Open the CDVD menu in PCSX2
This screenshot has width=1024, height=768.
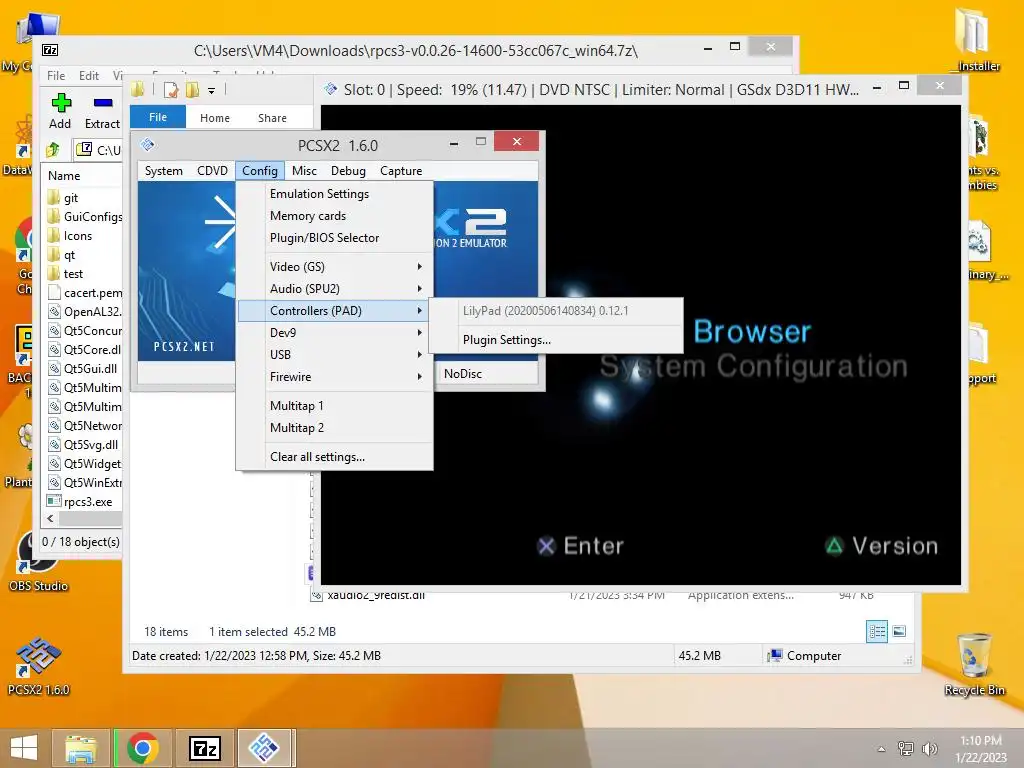212,170
